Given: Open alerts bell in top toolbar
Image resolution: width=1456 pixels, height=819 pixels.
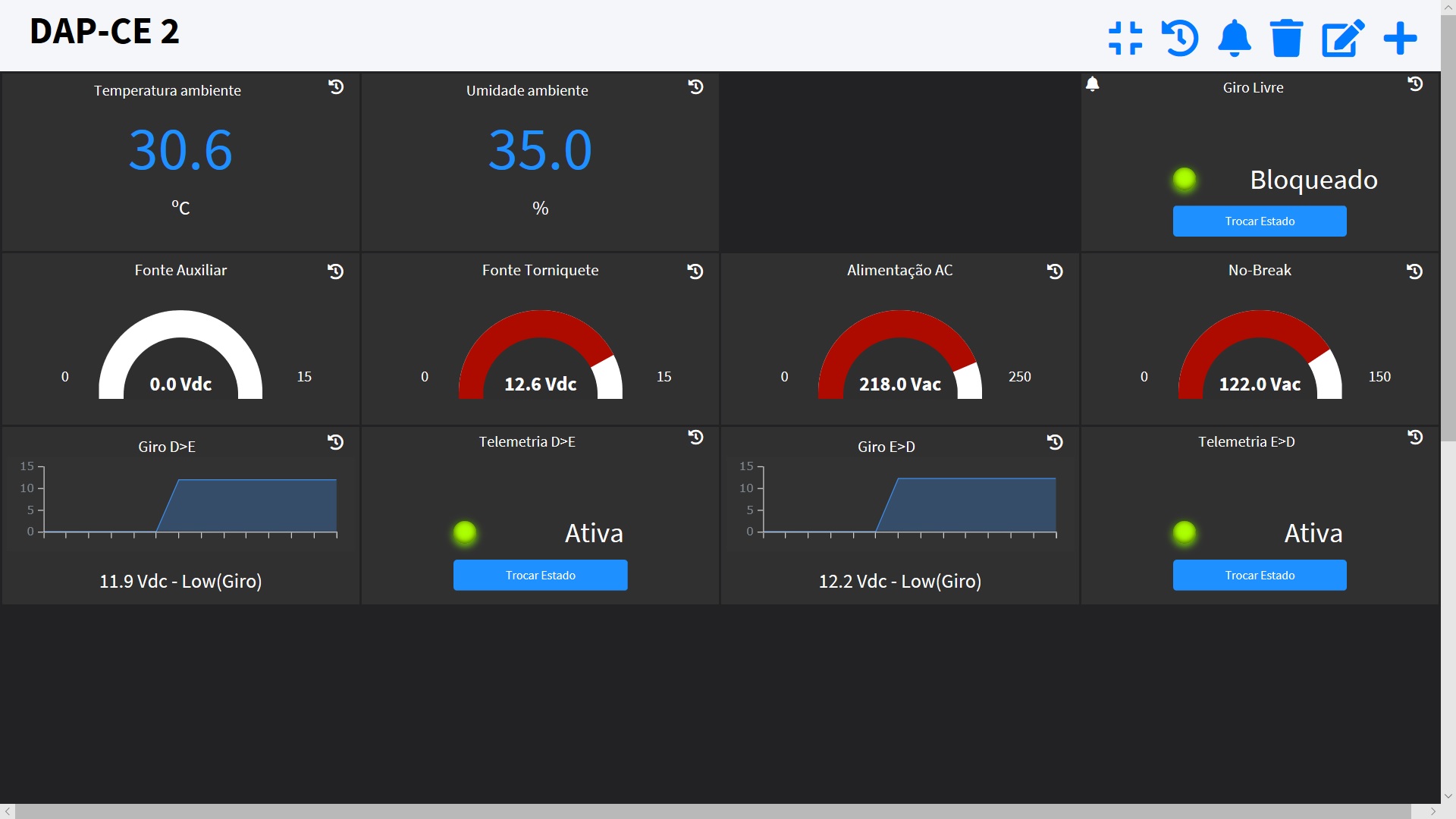Looking at the screenshot, I should tap(1234, 38).
